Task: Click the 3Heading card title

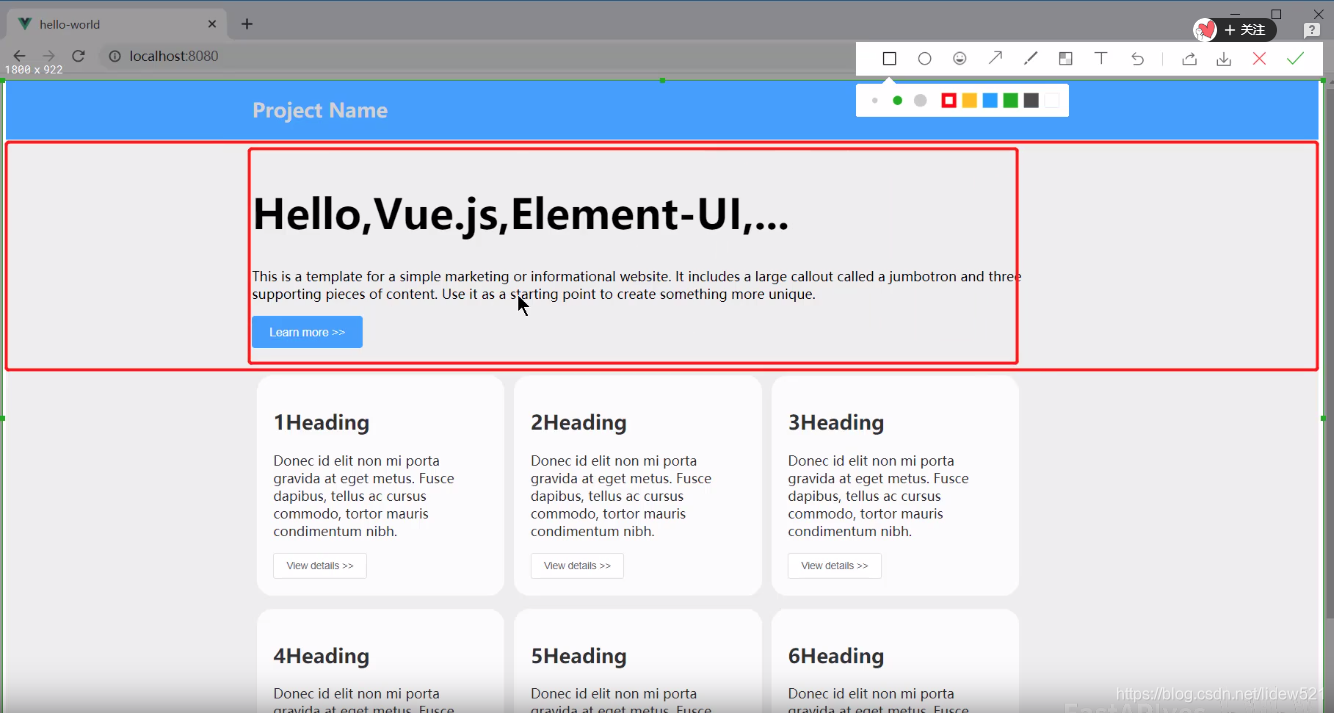Action: coord(836,423)
